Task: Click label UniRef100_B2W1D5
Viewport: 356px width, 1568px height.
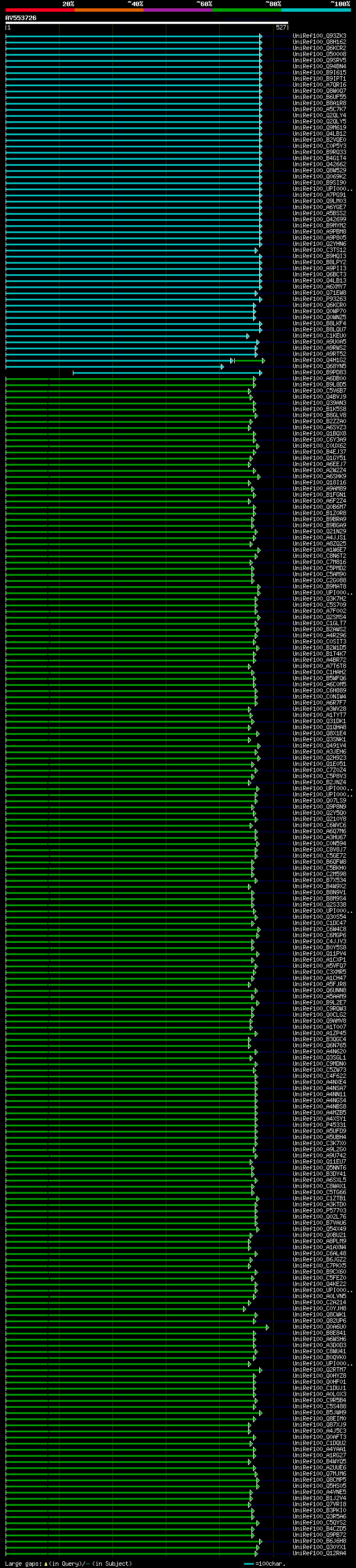Action: (319, 647)
